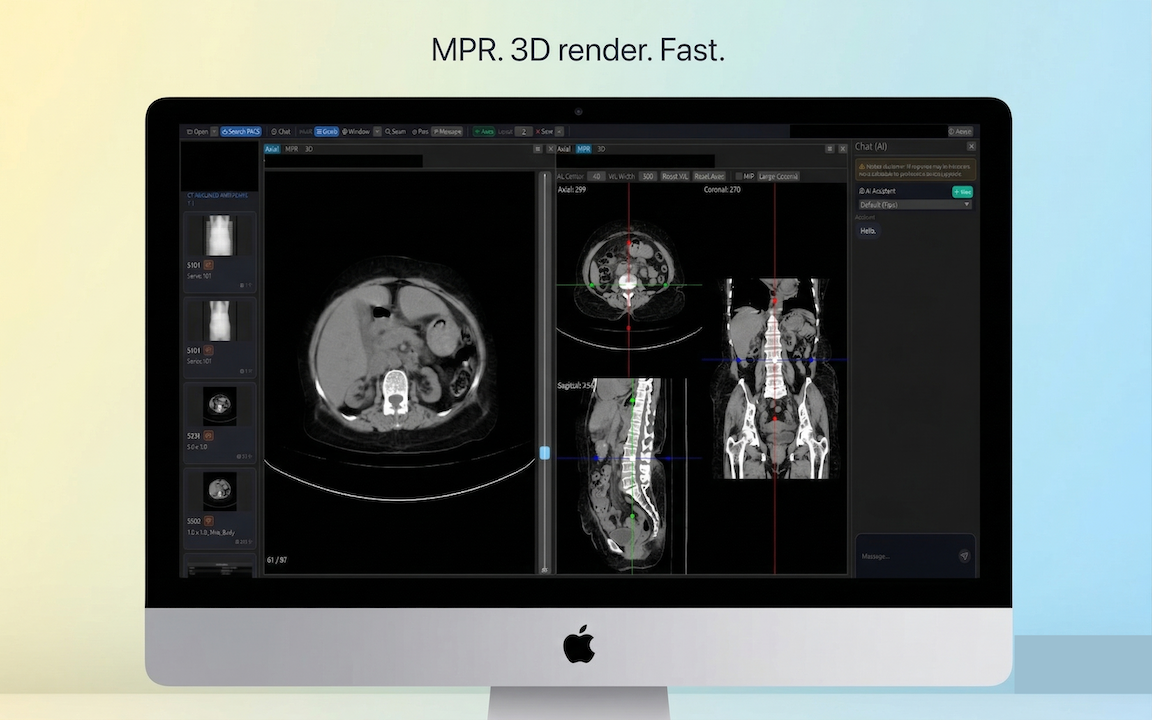This screenshot has width=1152, height=720.
Task: Open the Measure tool
Action: point(447,131)
